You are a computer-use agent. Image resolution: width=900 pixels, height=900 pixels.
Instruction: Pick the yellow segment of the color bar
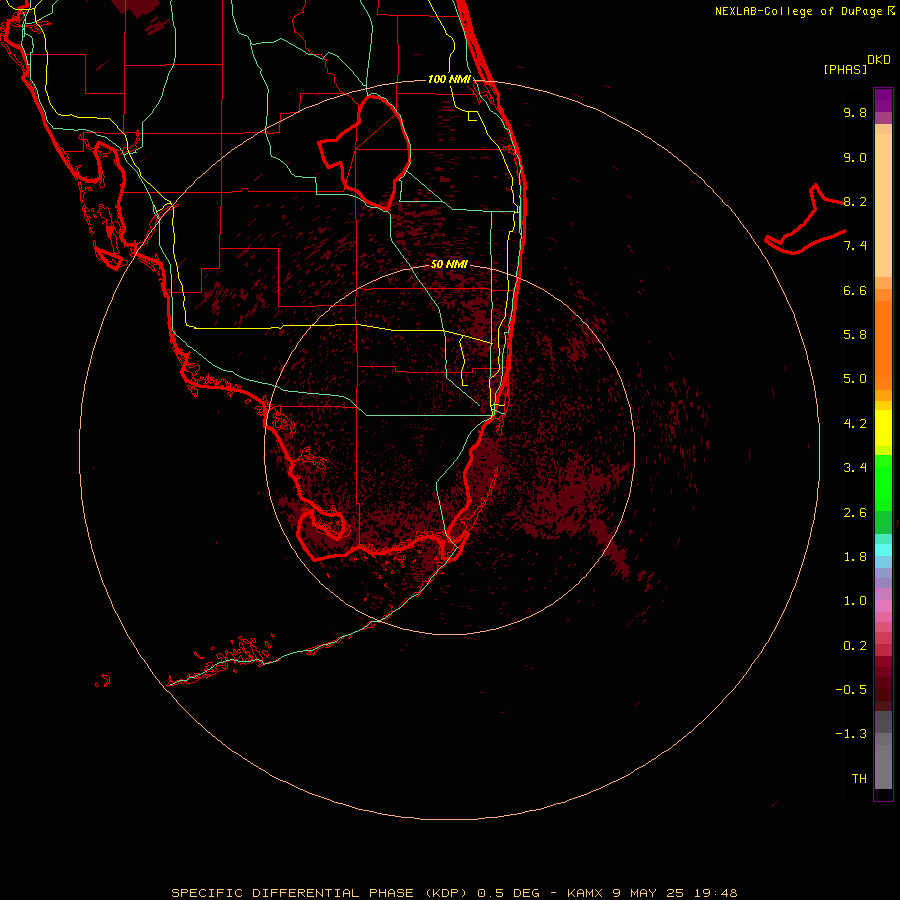click(883, 428)
